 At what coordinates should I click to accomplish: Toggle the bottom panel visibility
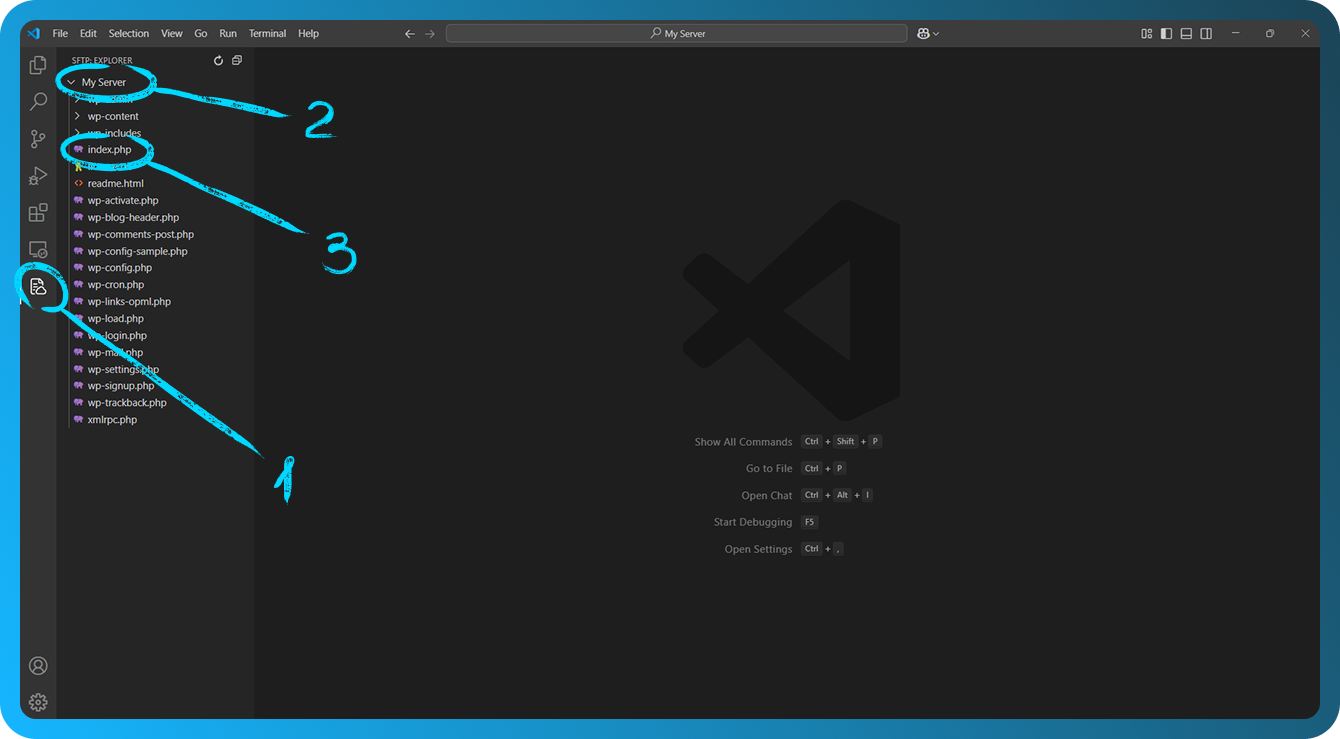point(1186,33)
